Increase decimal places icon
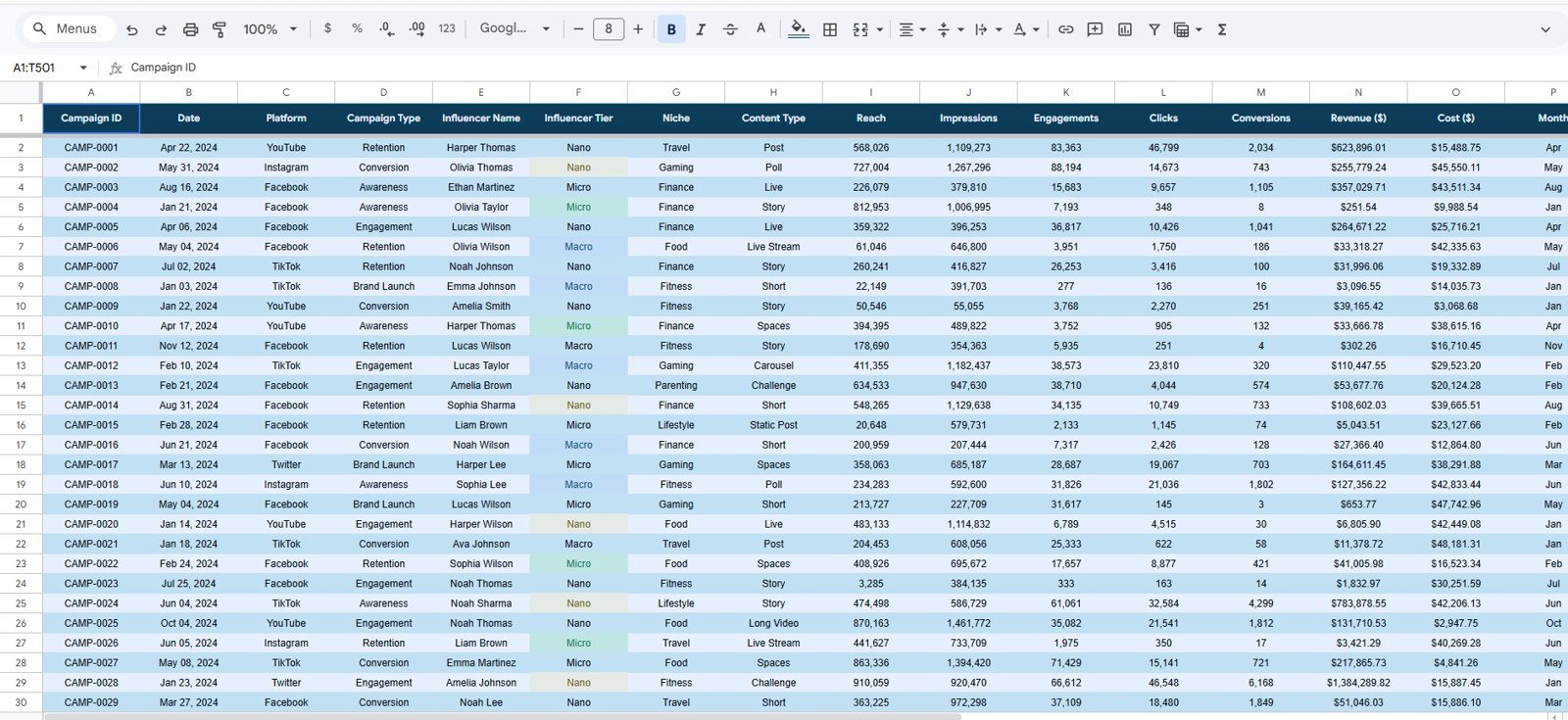Screen dimensions: 1568x720 click(x=416, y=29)
